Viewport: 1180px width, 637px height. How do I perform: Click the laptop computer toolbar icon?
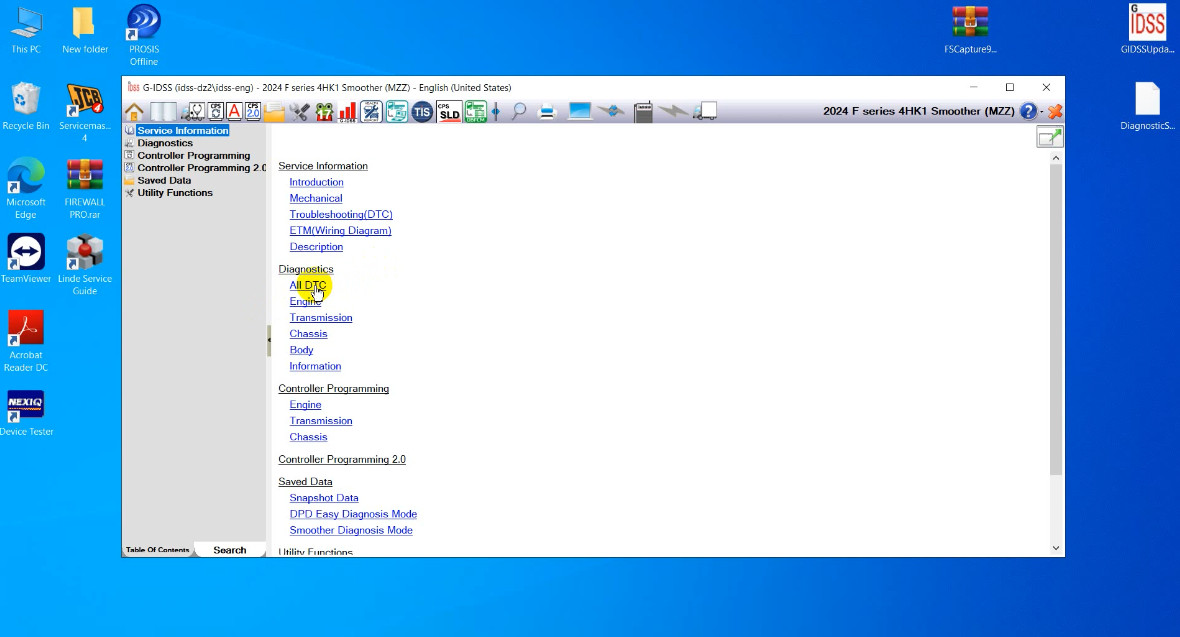(x=579, y=111)
